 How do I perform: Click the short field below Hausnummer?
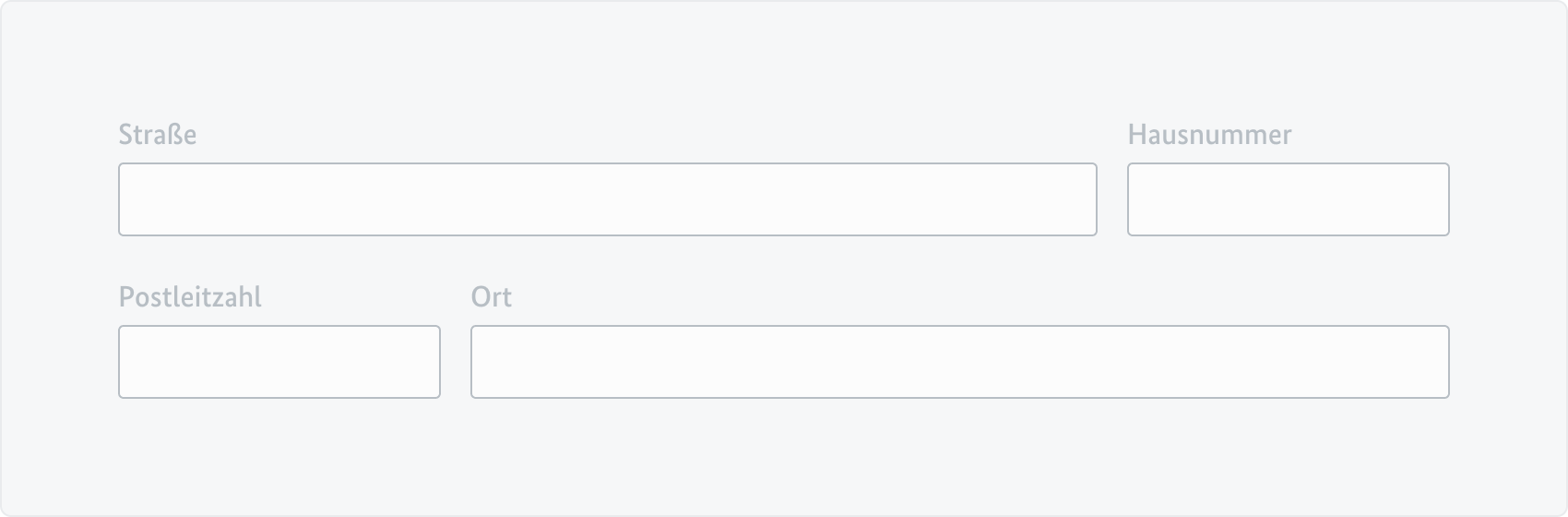coord(1288,199)
